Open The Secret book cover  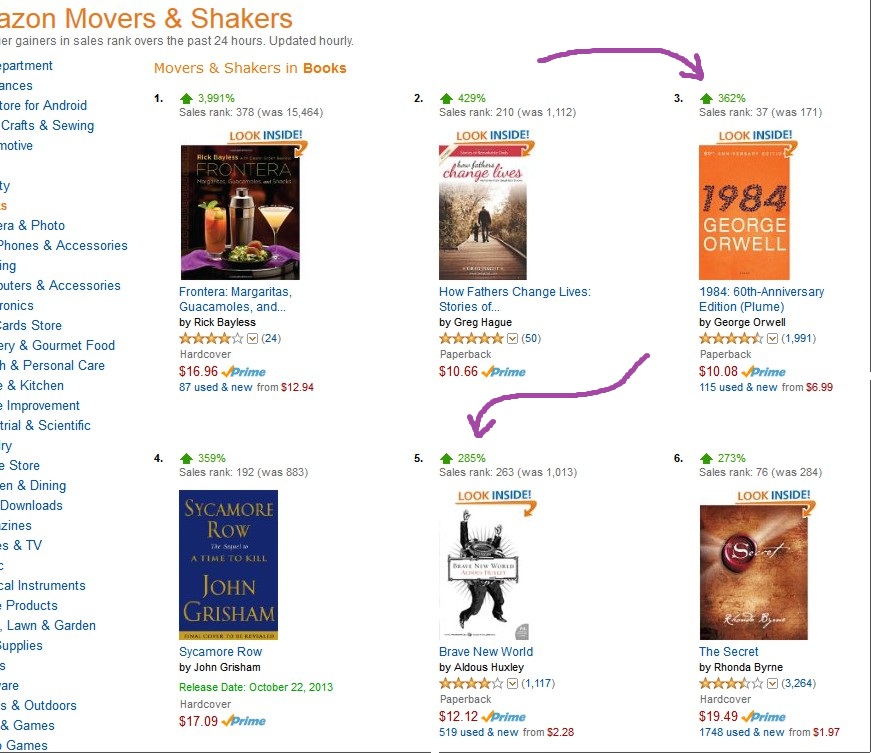click(x=753, y=572)
